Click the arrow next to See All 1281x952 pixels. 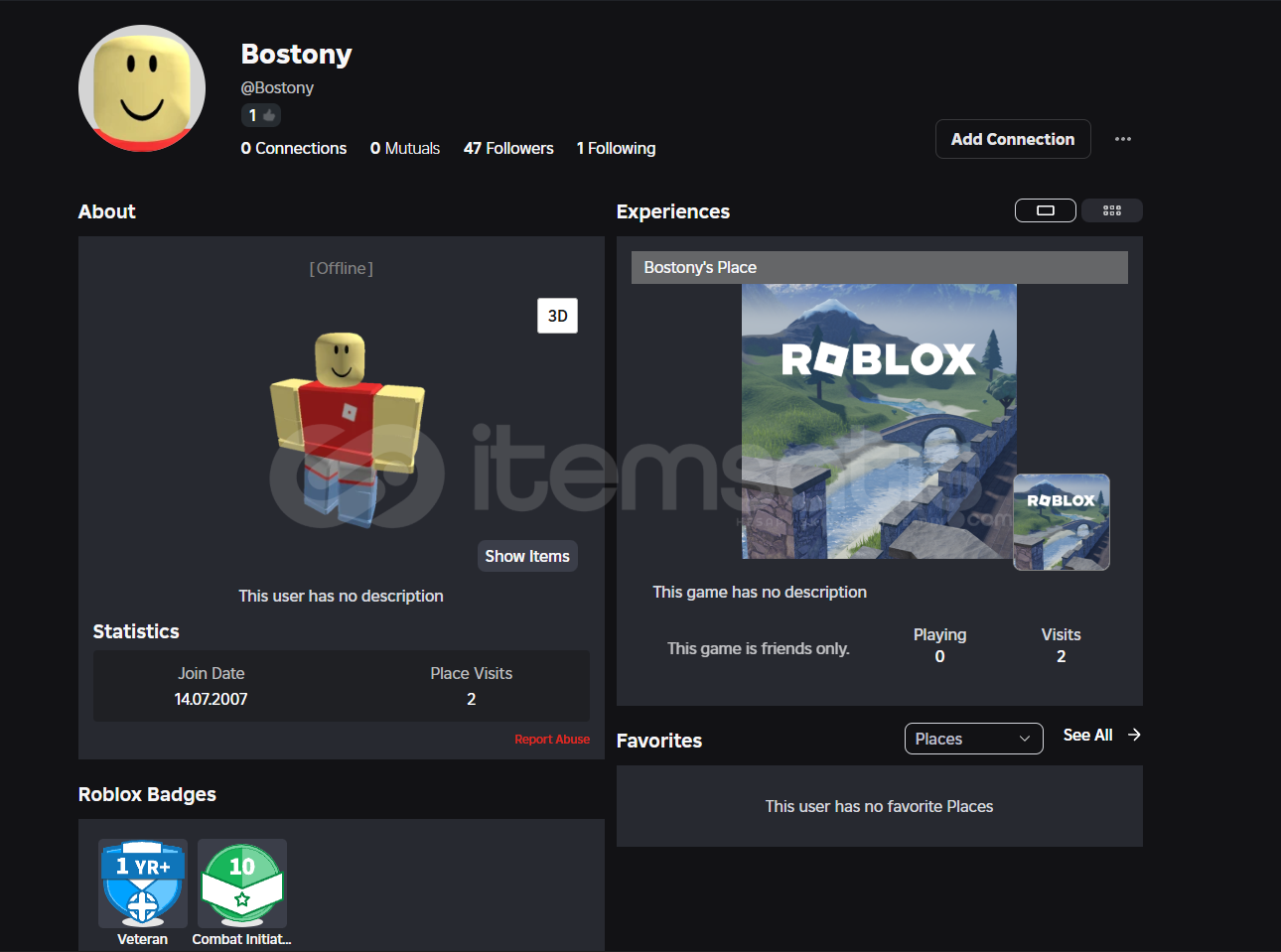pos(1134,735)
